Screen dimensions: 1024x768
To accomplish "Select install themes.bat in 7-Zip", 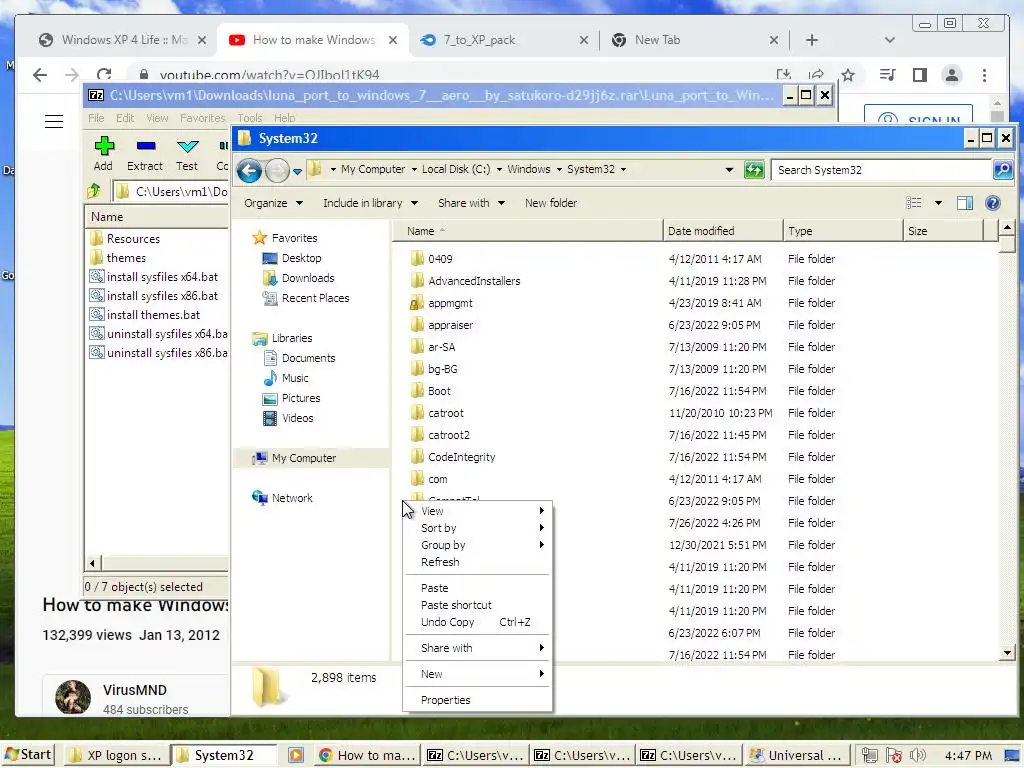I will tap(145, 315).
